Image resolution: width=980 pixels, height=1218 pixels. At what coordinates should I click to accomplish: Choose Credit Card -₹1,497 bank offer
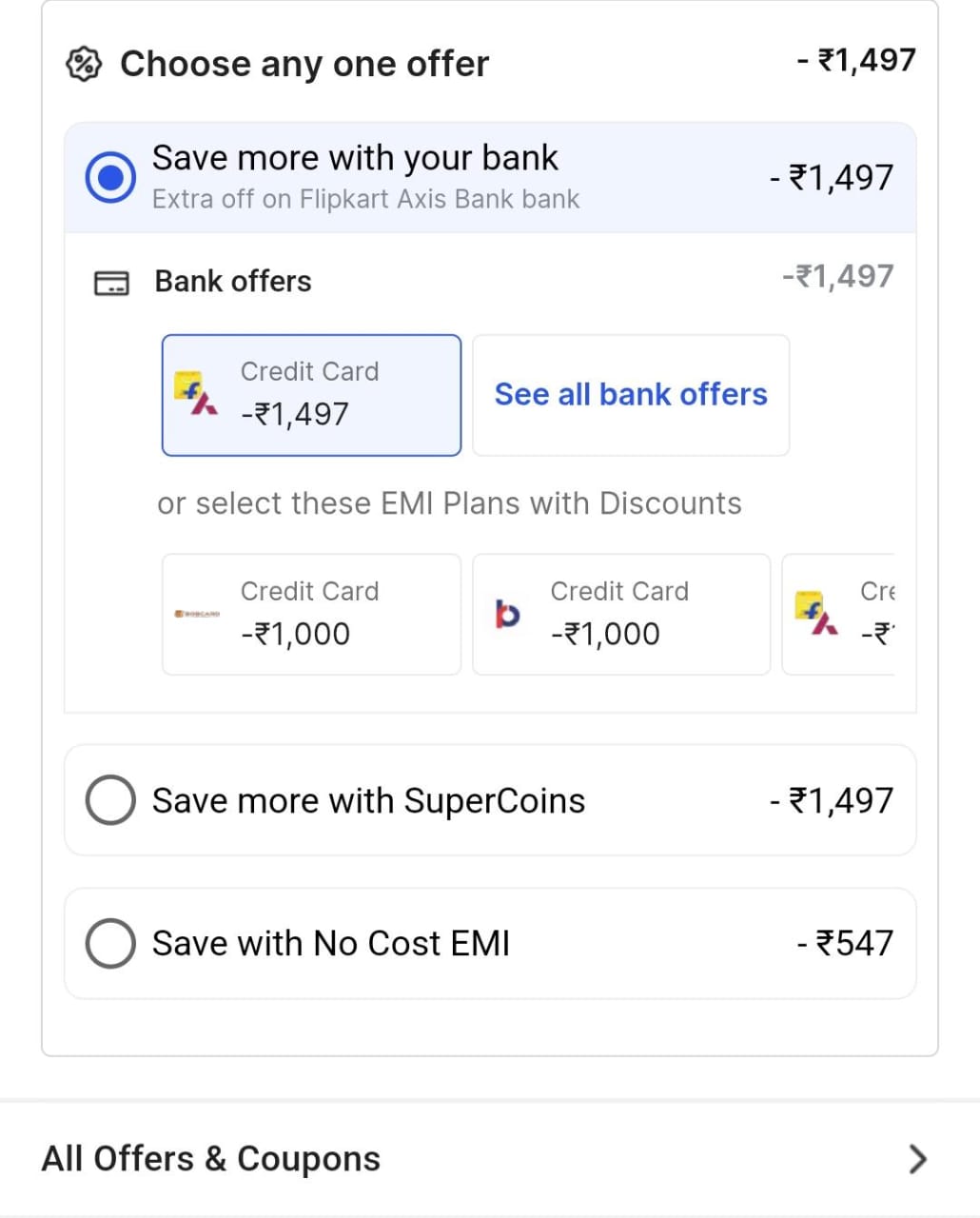tap(311, 395)
